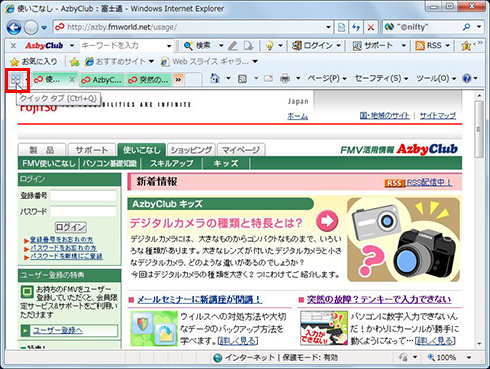The image size is (490, 369).
Task: Click the browser Back arrow button
Action: click(14, 27)
